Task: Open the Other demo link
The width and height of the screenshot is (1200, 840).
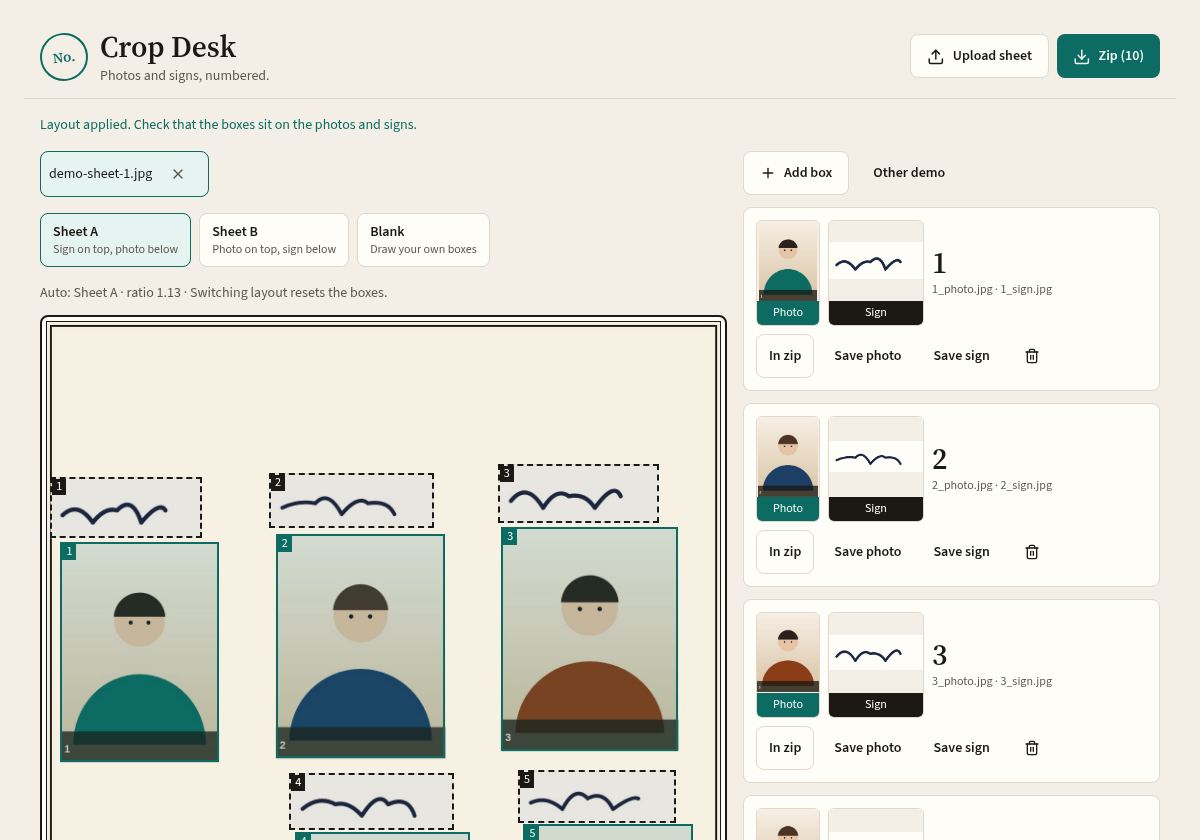Action: [909, 173]
